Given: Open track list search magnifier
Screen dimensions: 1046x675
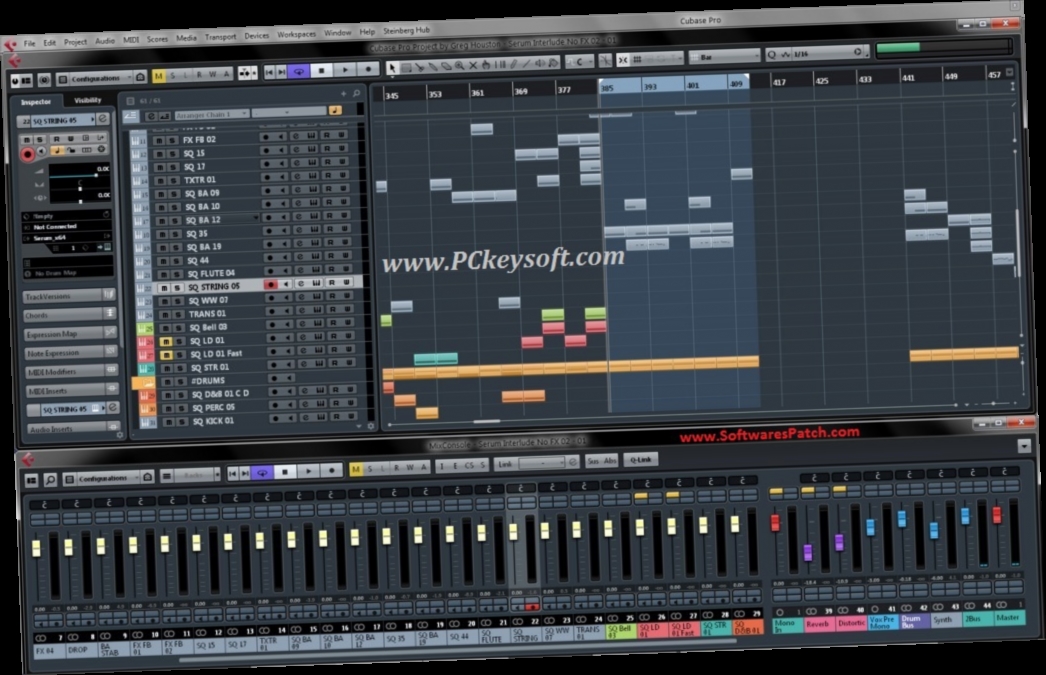Looking at the screenshot, I should 357,93.
